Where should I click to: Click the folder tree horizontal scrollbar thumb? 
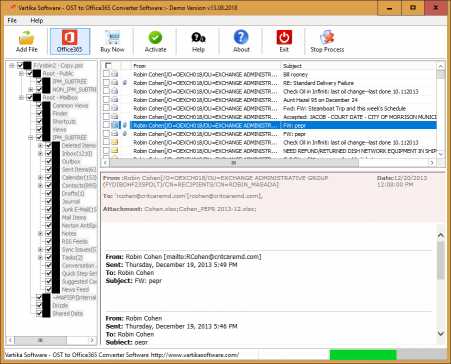coord(40,340)
